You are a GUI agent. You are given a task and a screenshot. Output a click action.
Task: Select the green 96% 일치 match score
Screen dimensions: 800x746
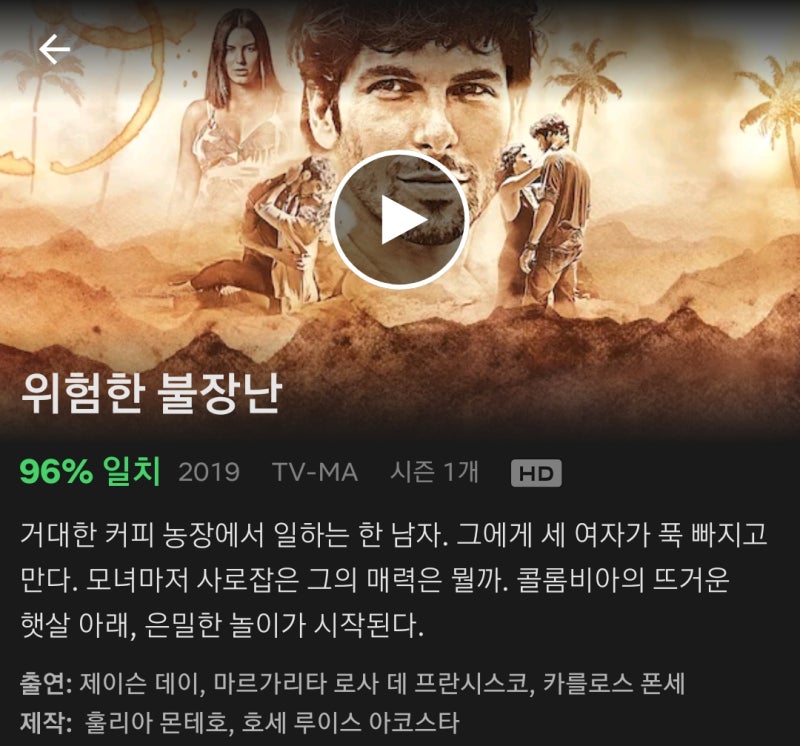pos(90,471)
